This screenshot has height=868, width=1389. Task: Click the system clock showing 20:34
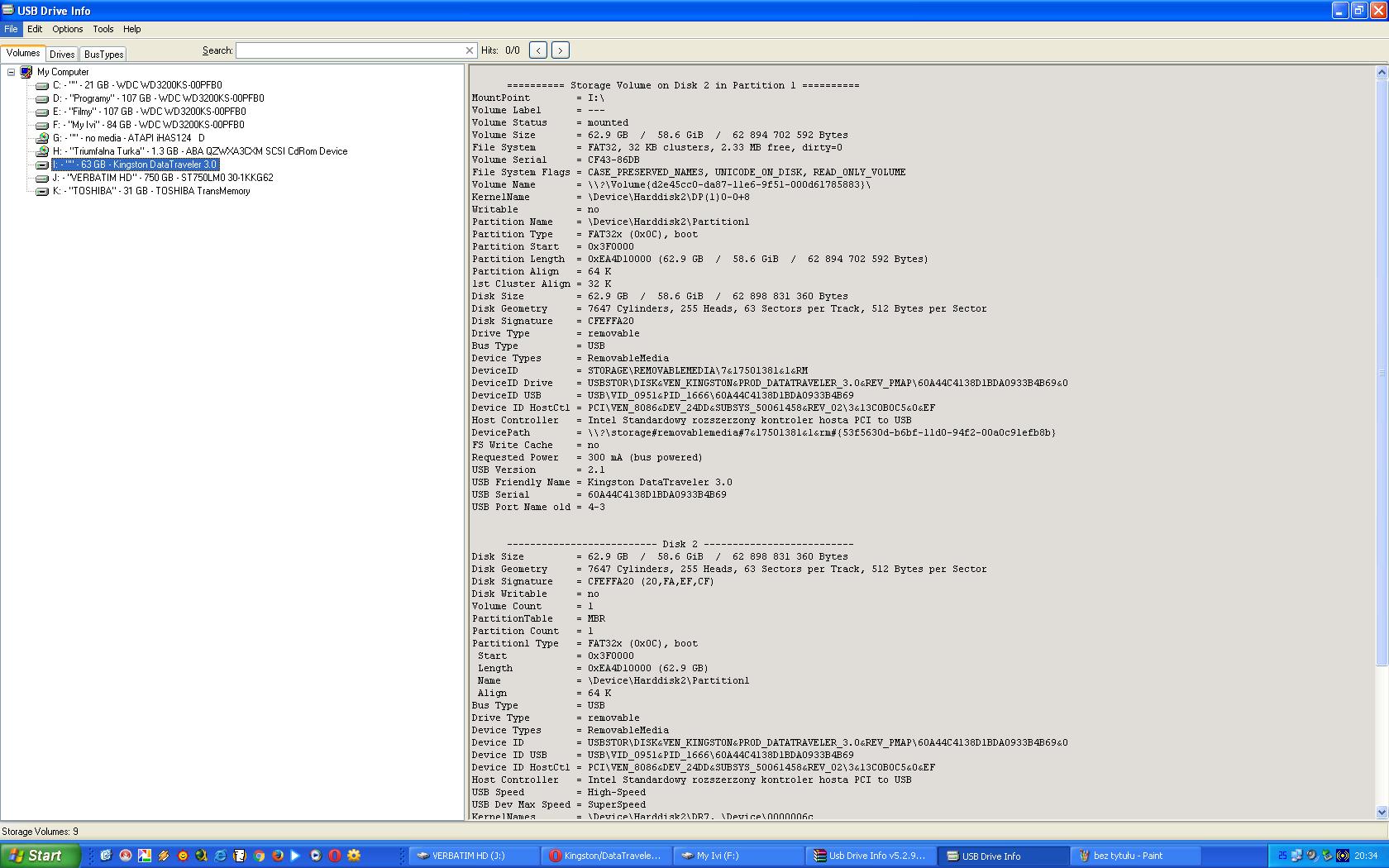tap(1366, 856)
